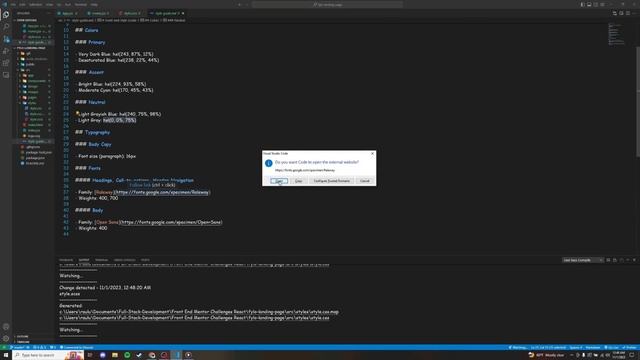Viewport: 640px width, 360px height.
Task: Expand the pages folder in explorer
Action: (32, 98)
